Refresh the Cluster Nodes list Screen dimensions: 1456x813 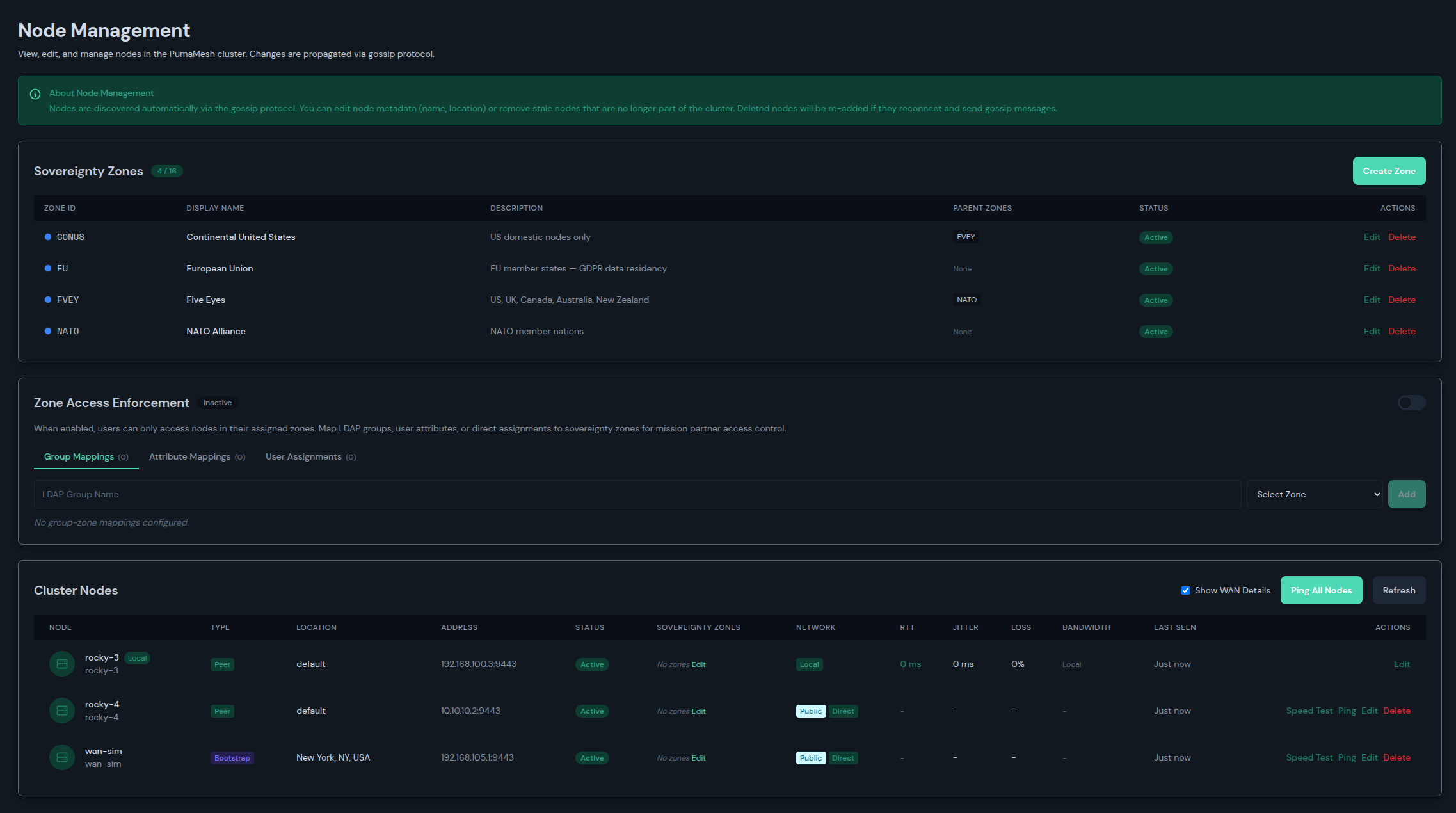tap(1398, 590)
